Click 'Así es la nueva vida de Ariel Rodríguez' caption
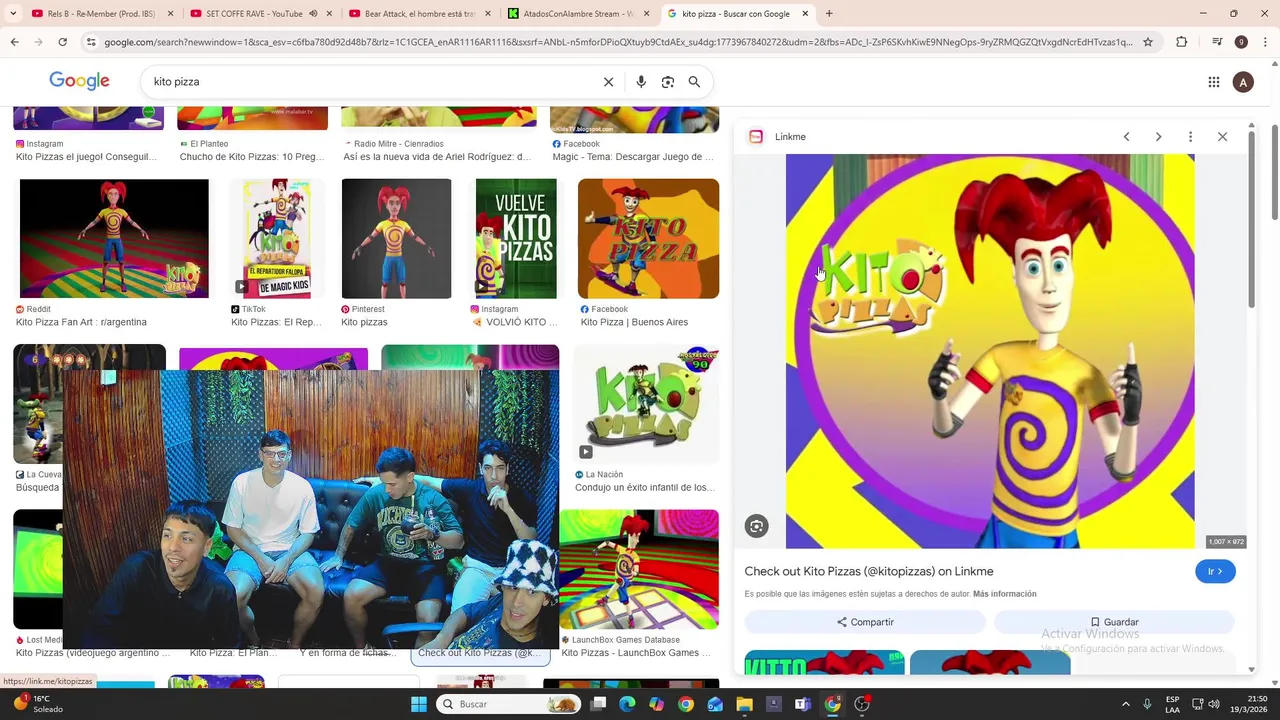The height and width of the screenshot is (720, 1280). [437, 157]
